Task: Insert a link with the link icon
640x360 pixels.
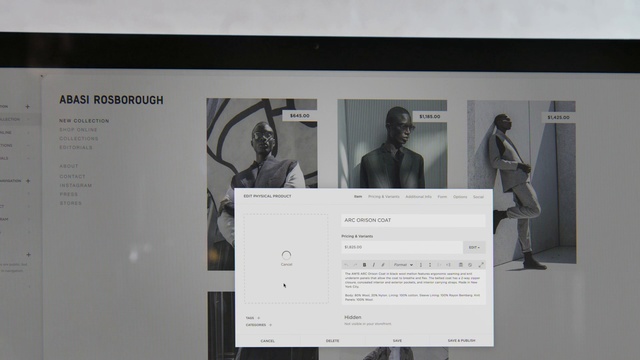Action: 383,265
